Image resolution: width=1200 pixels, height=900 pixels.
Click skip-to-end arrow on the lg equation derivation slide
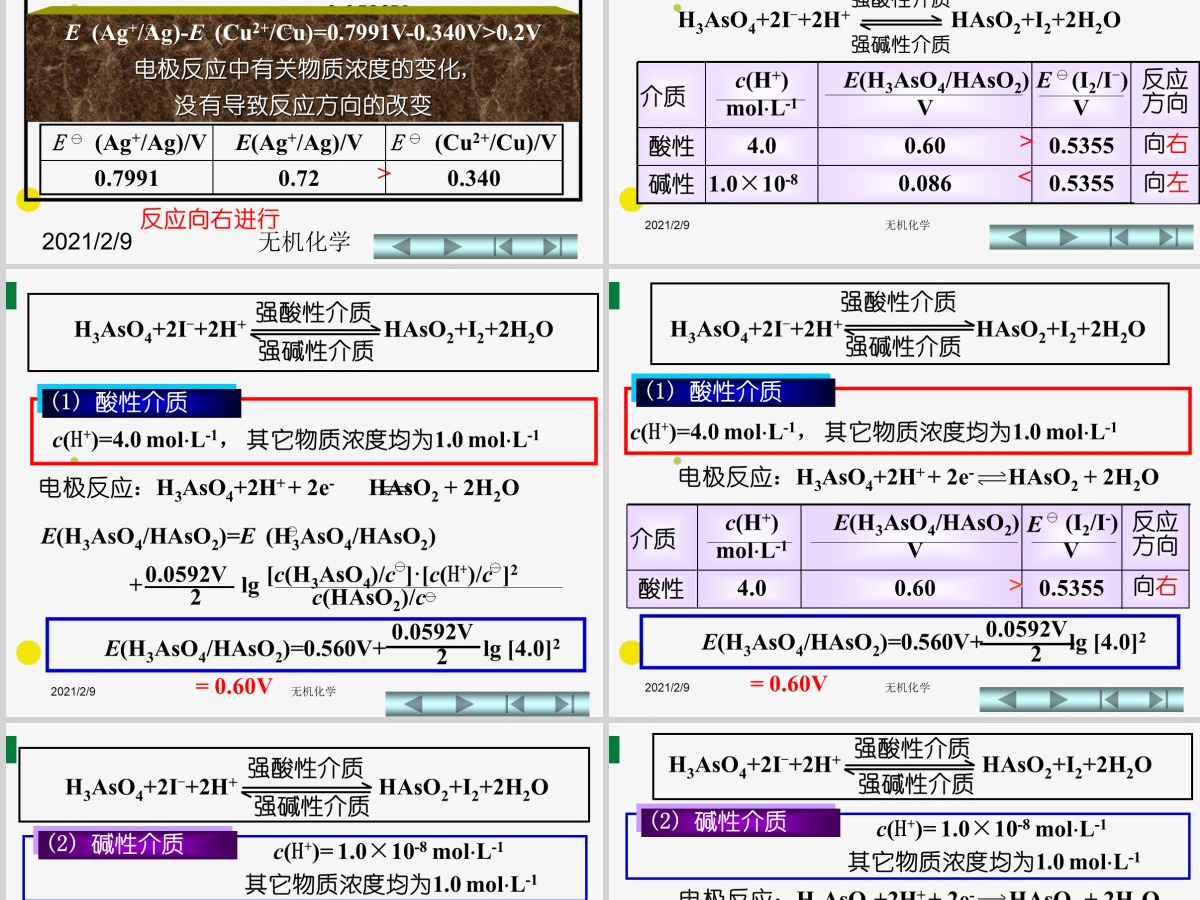(564, 704)
